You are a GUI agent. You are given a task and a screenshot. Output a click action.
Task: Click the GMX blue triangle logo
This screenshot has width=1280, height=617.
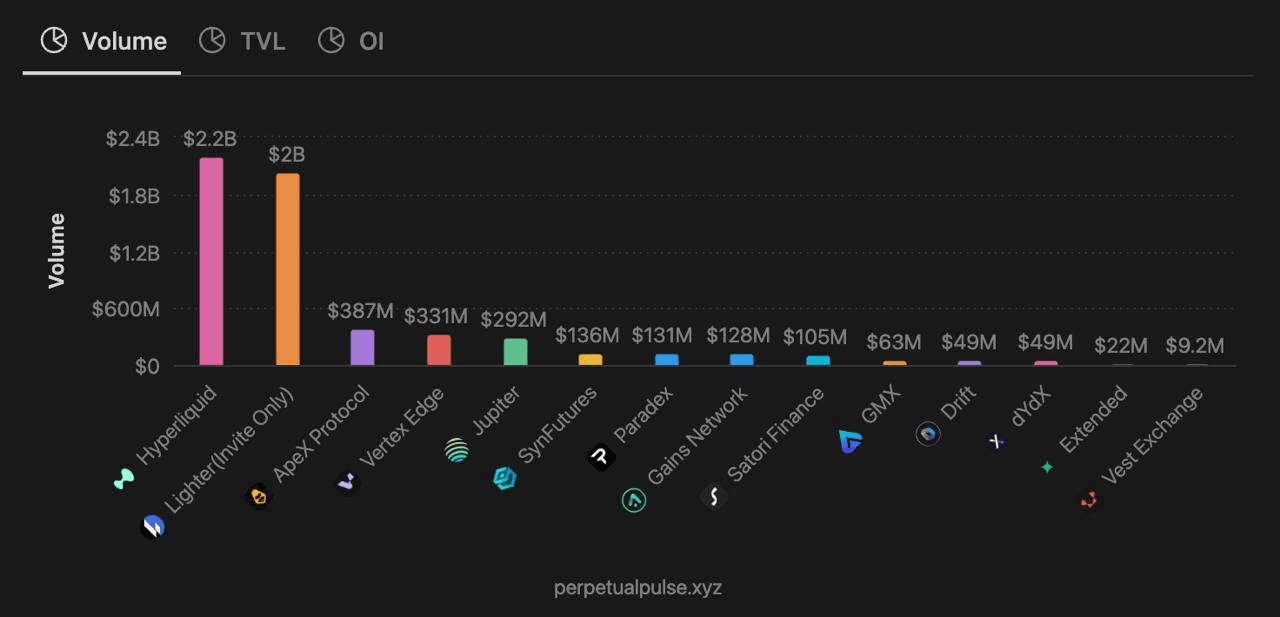coord(850,441)
